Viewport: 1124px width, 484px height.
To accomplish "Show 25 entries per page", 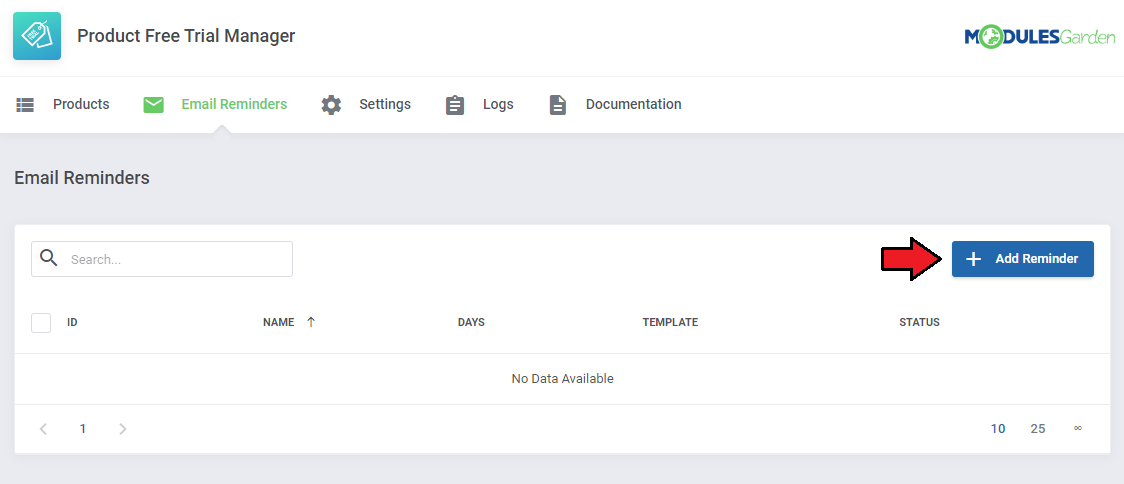I will [x=1038, y=429].
